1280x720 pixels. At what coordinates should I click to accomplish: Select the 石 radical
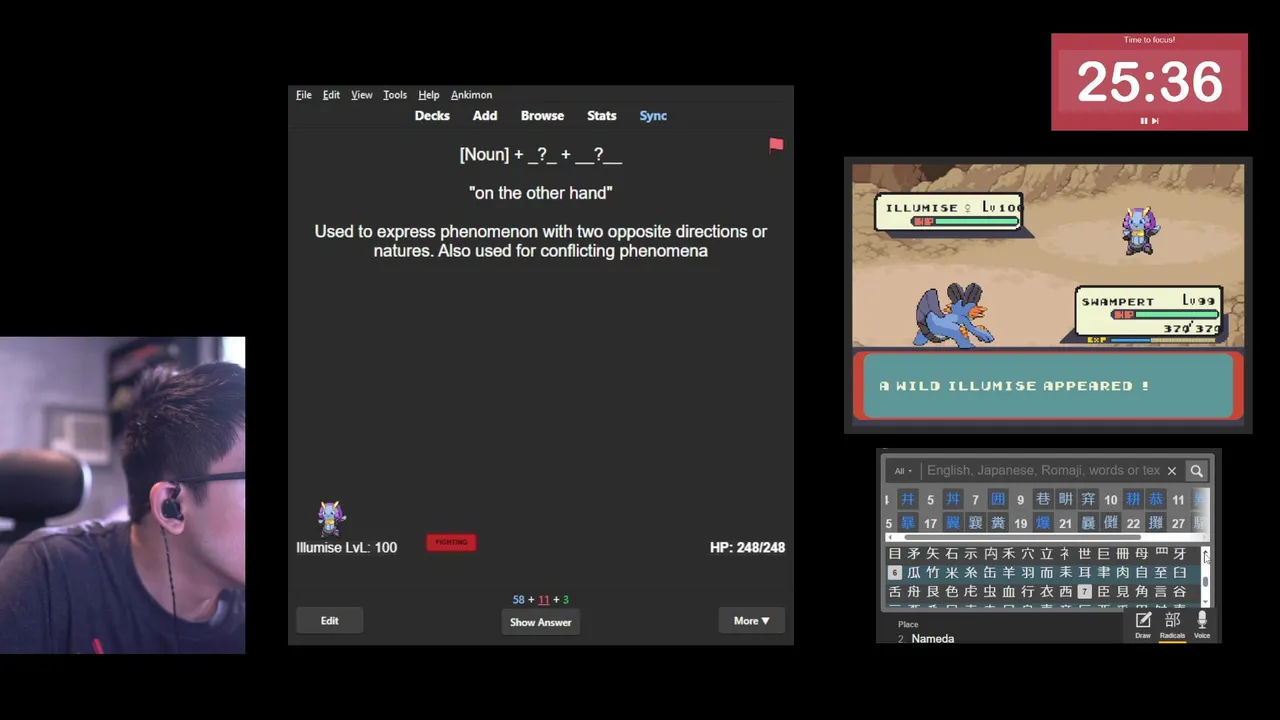(951, 553)
